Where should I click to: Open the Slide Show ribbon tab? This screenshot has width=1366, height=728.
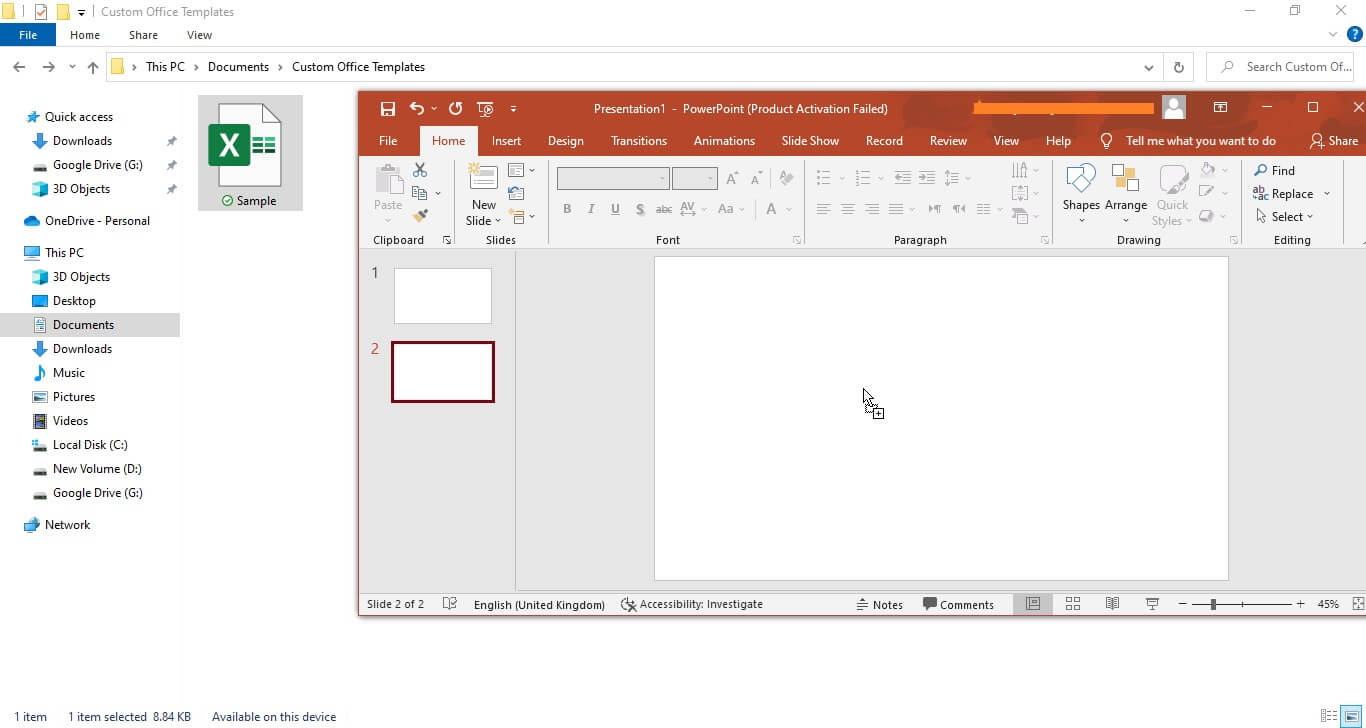click(810, 140)
